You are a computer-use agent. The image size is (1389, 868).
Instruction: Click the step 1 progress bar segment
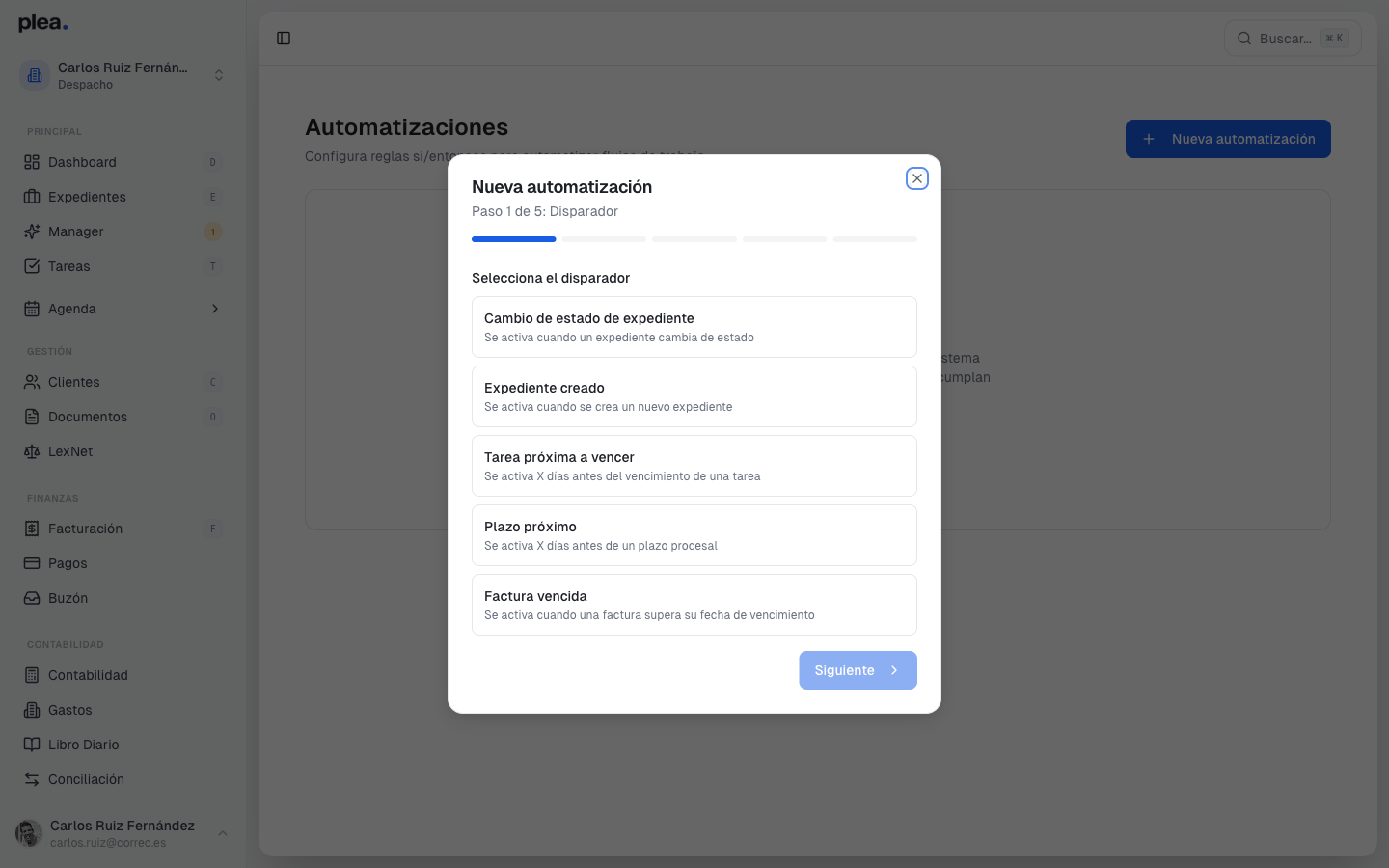(x=513, y=238)
